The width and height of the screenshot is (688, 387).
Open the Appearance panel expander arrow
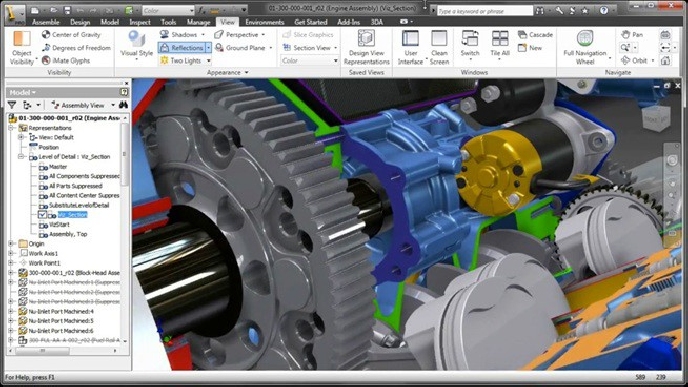pos(247,72)
